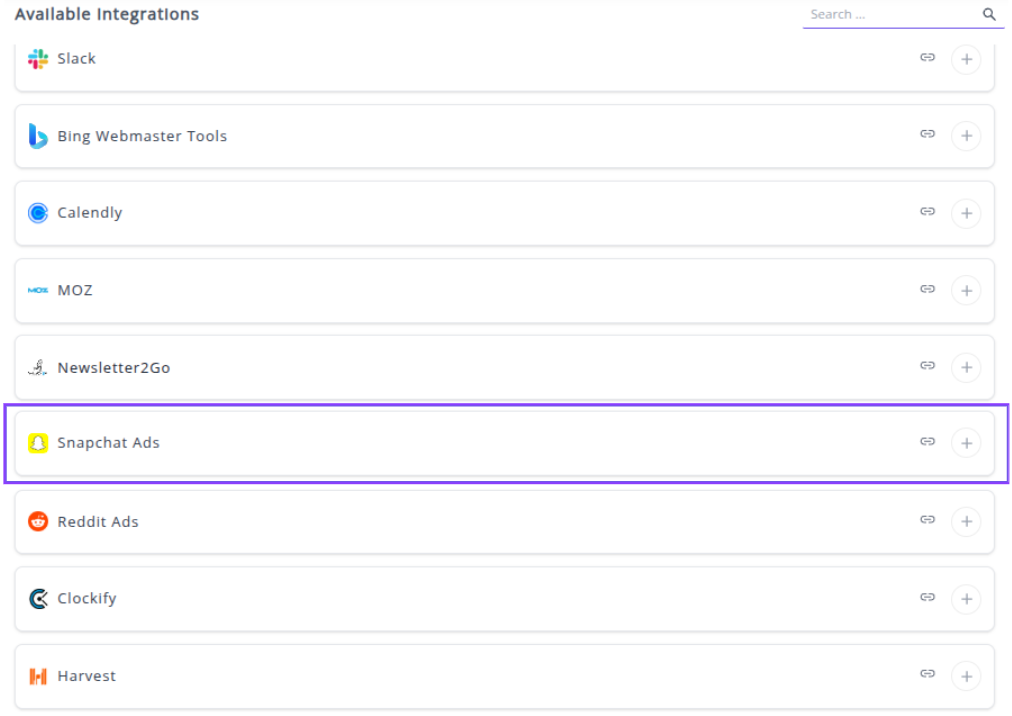Click the plus button for Slack

pos(965,59)
